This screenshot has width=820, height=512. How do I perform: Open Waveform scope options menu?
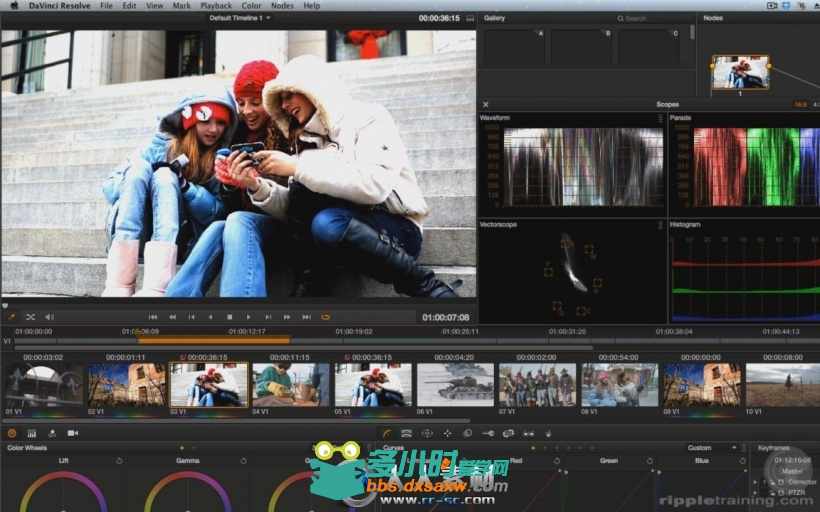point(660,118)
